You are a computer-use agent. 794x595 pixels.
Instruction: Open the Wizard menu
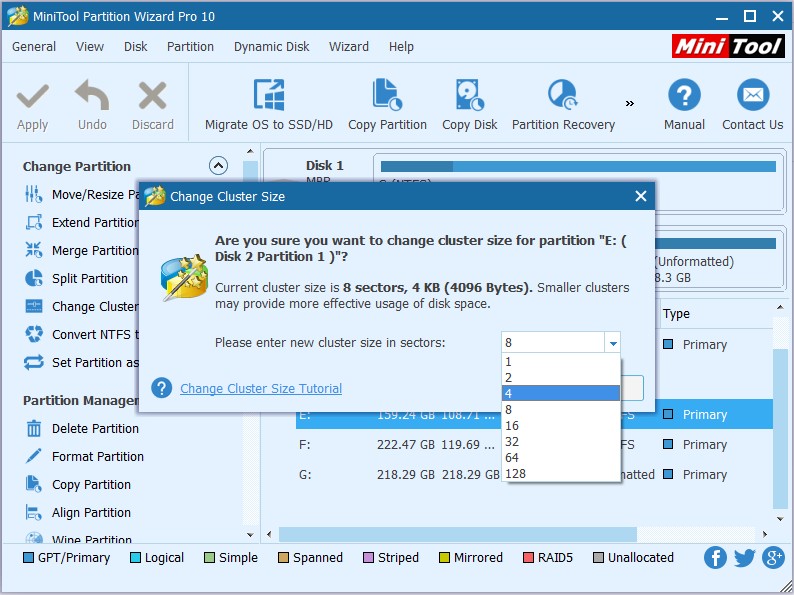(x=349, y=47)
